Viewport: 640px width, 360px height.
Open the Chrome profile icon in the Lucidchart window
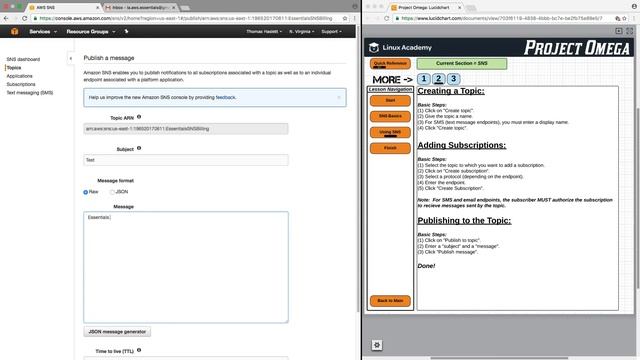[x=634, y=7]
